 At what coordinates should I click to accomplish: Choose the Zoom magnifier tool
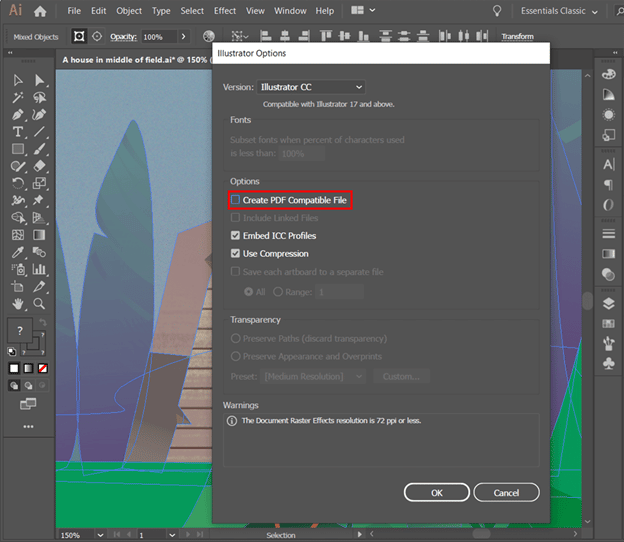39,303
